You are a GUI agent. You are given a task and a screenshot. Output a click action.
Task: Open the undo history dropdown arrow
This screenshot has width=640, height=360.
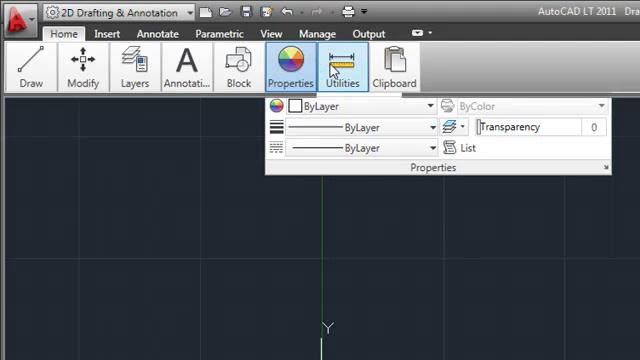(x=302, y=13)
